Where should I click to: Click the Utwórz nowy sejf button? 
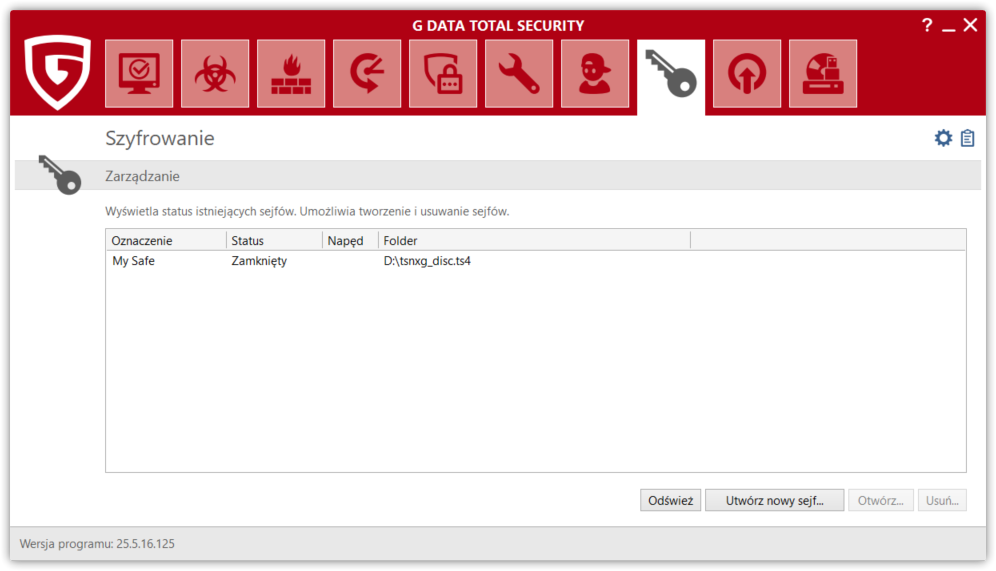pos(774,501)
